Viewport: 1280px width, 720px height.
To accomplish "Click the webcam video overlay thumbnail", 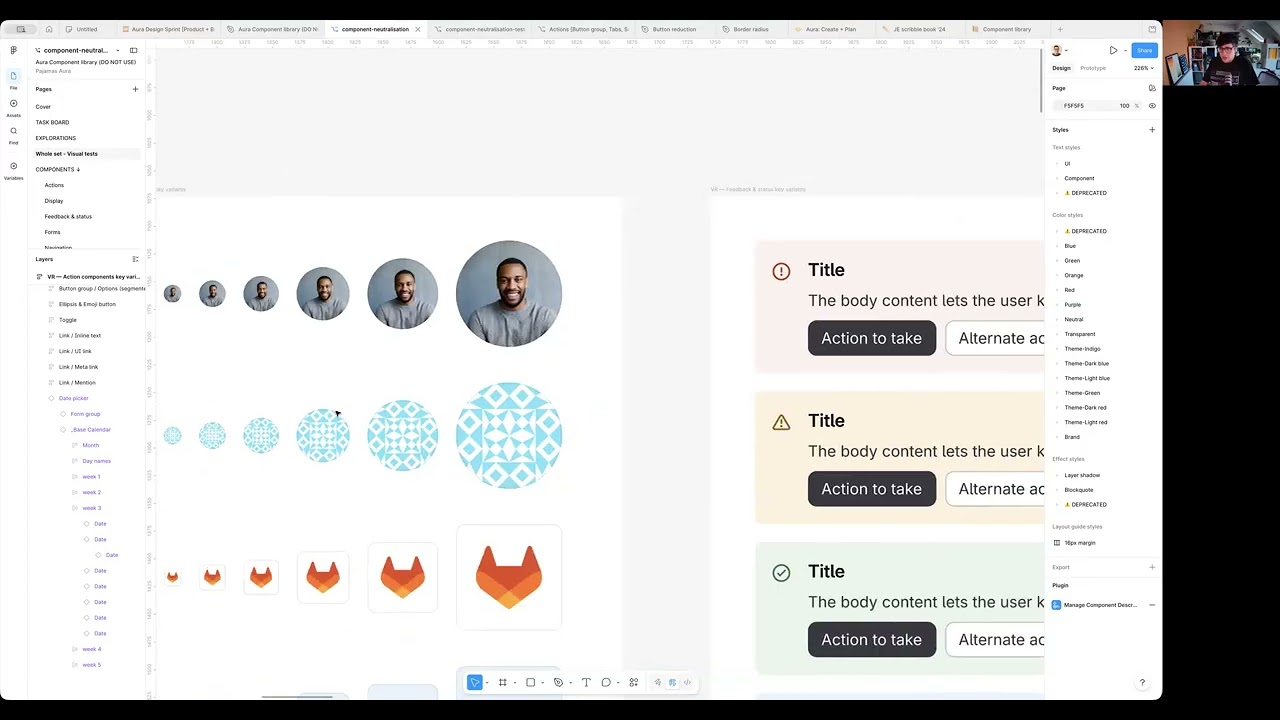I will pos(1221,53).
